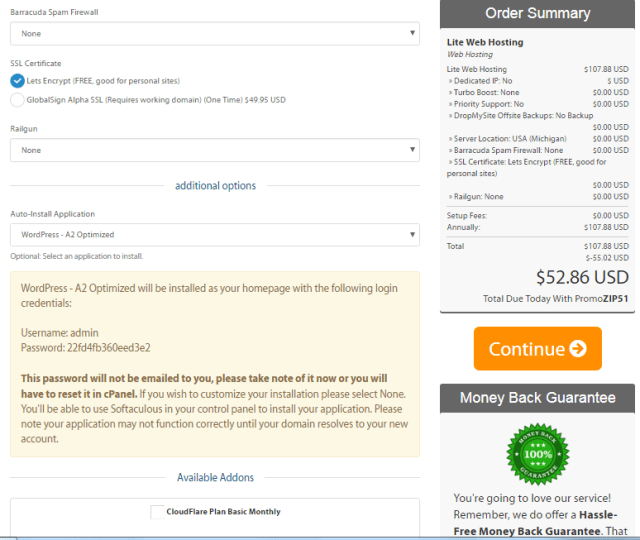The width and height of the screenshot is (640, 540).
Task: Open the Barracuda Spam Firewall dropdown
Action: click(214, 33)
